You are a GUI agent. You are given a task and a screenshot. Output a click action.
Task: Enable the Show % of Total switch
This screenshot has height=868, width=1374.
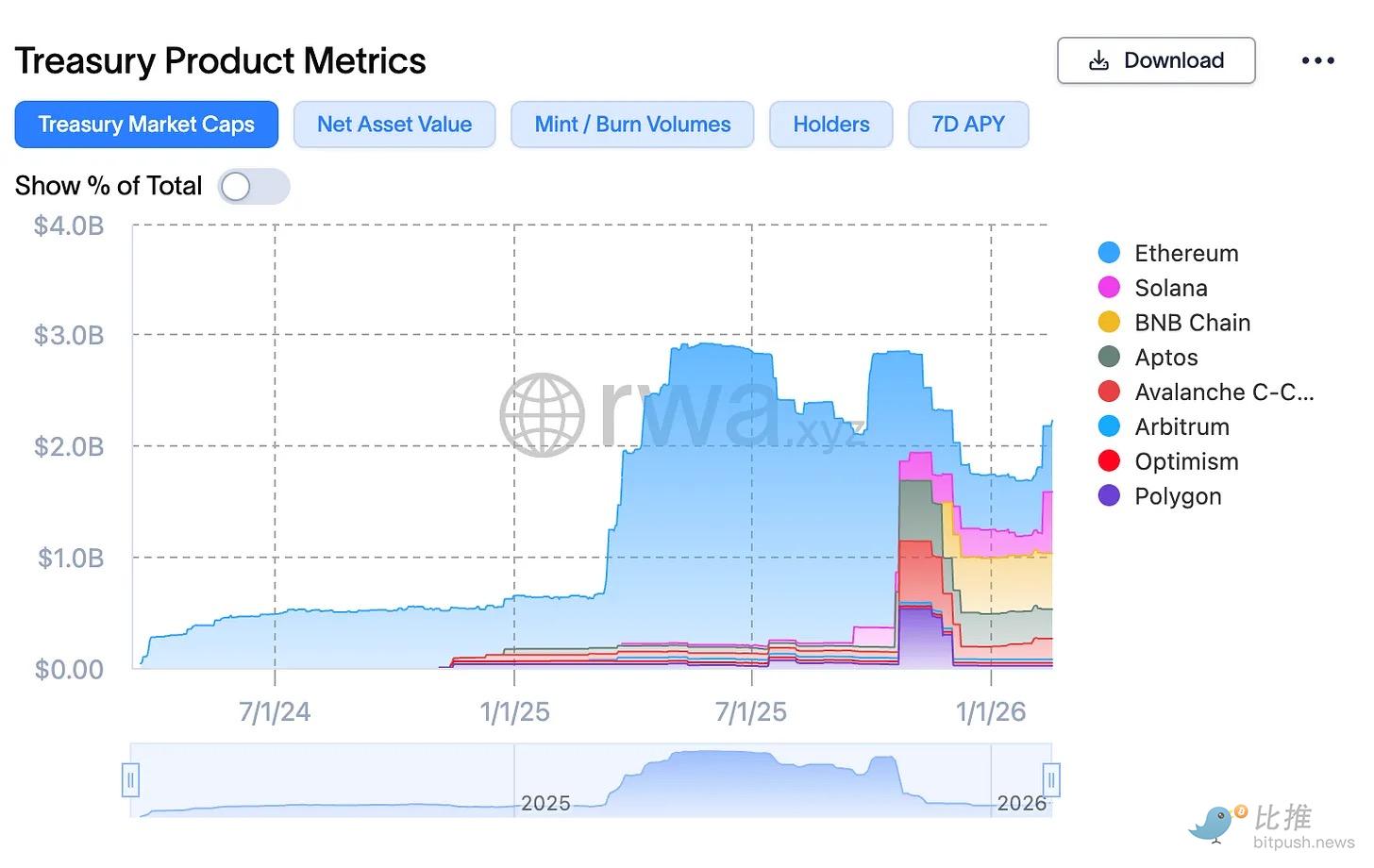[253, 187]
